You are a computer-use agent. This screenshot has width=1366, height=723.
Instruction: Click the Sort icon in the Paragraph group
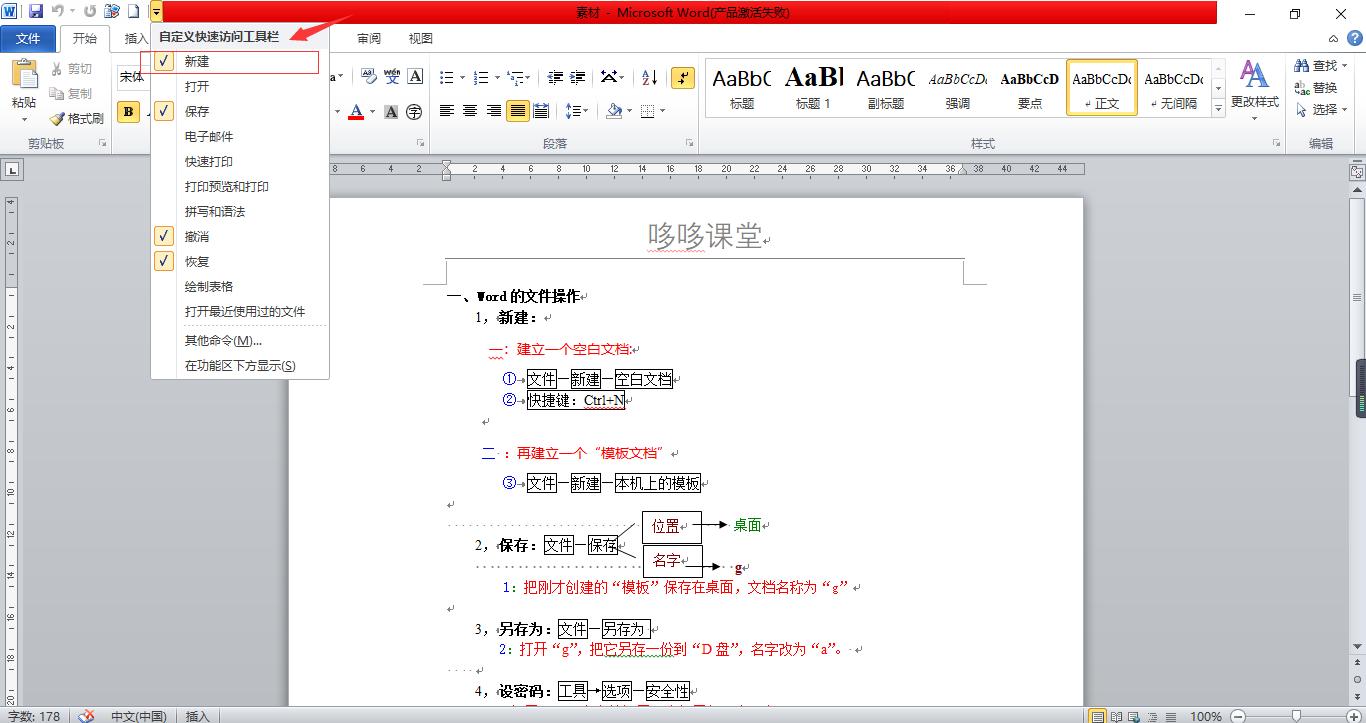650,77
